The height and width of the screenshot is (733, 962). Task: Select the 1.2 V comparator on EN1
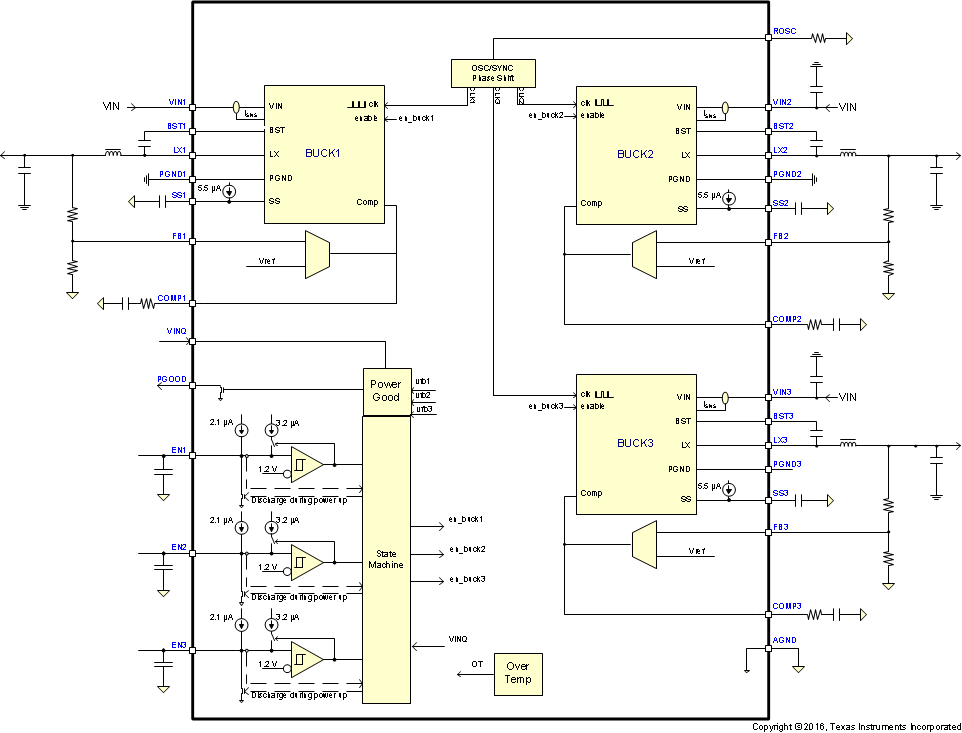[x=305, y=463]
